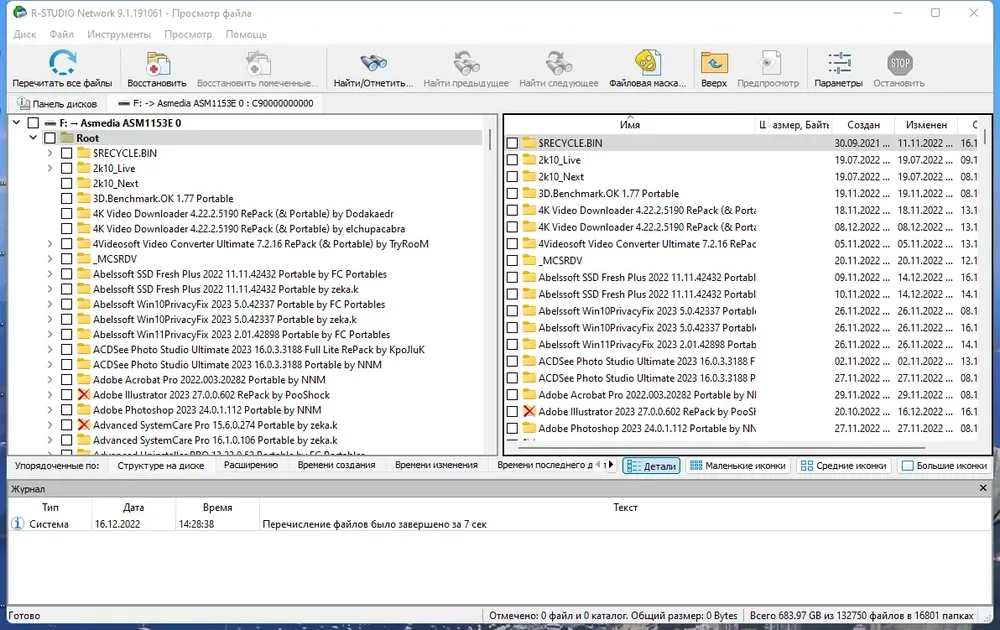Click the R-STUDIO application logo icon
The width and height of the screenshot is (1000, 630).
coord(19,12)
